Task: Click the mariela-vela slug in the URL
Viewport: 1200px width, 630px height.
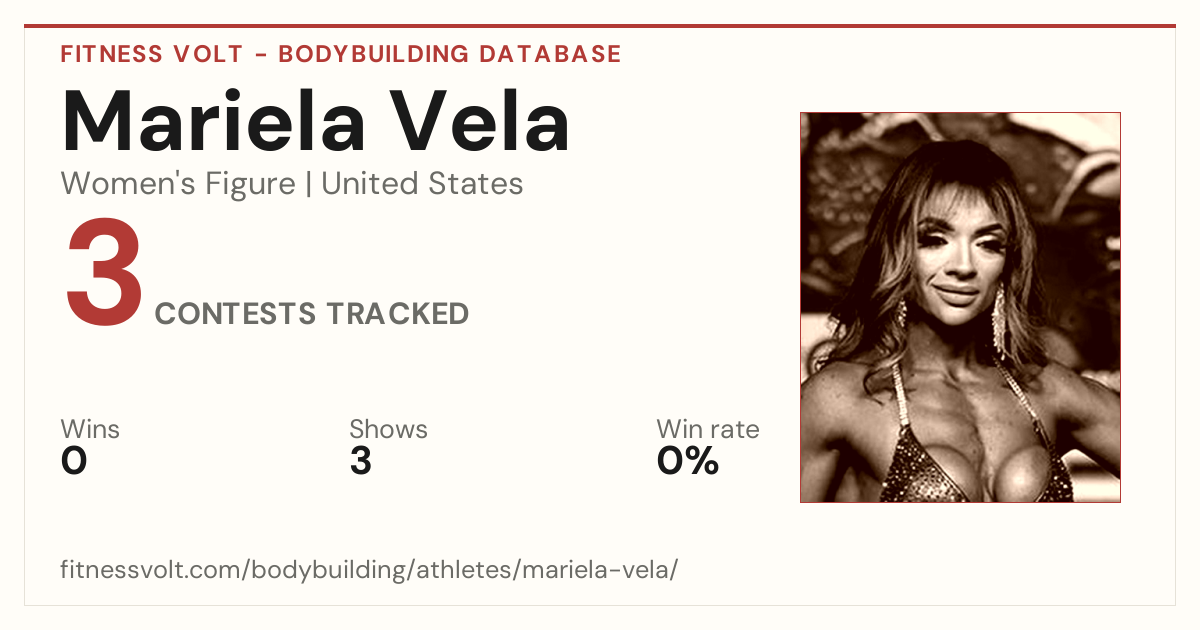Action: coord(601,570)
